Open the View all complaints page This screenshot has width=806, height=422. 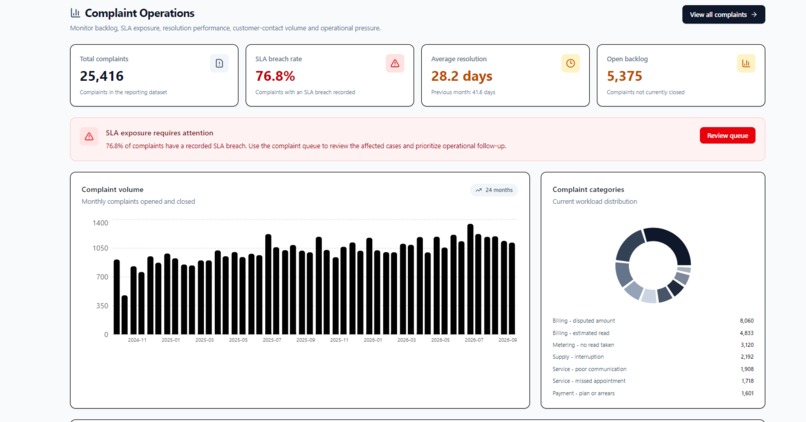coord(723,14)
